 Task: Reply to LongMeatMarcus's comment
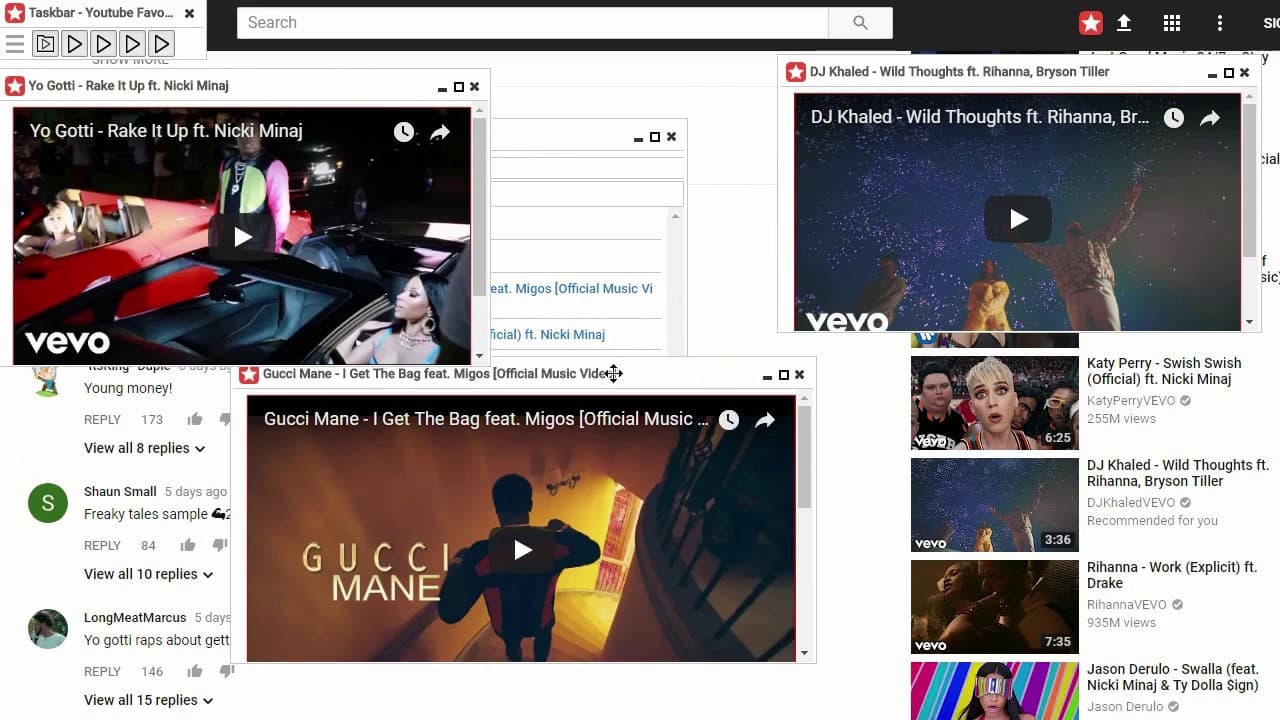pyautogui.click(x=102, y=671)
